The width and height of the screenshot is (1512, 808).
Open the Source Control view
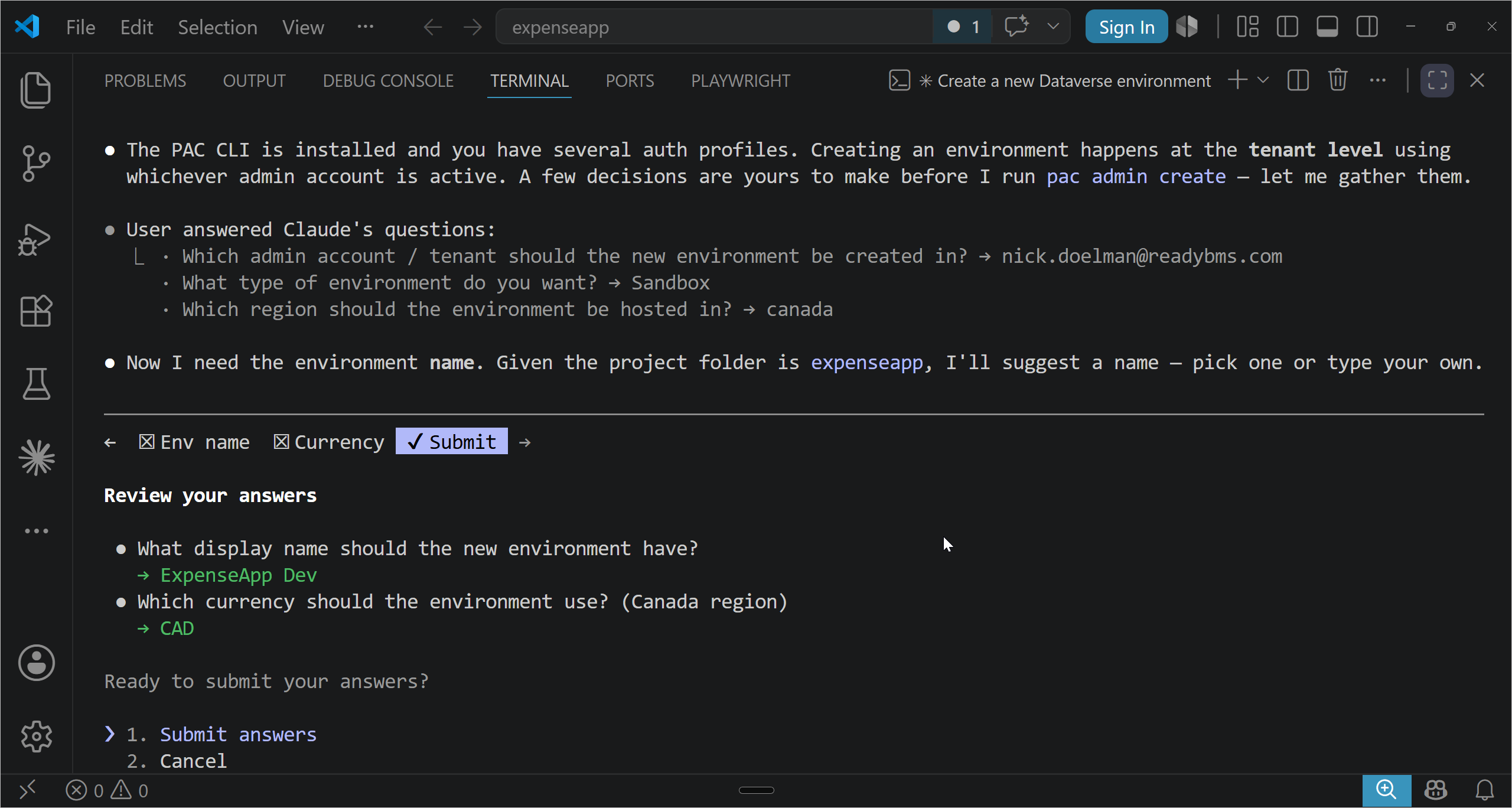click(x=36, y=164)
